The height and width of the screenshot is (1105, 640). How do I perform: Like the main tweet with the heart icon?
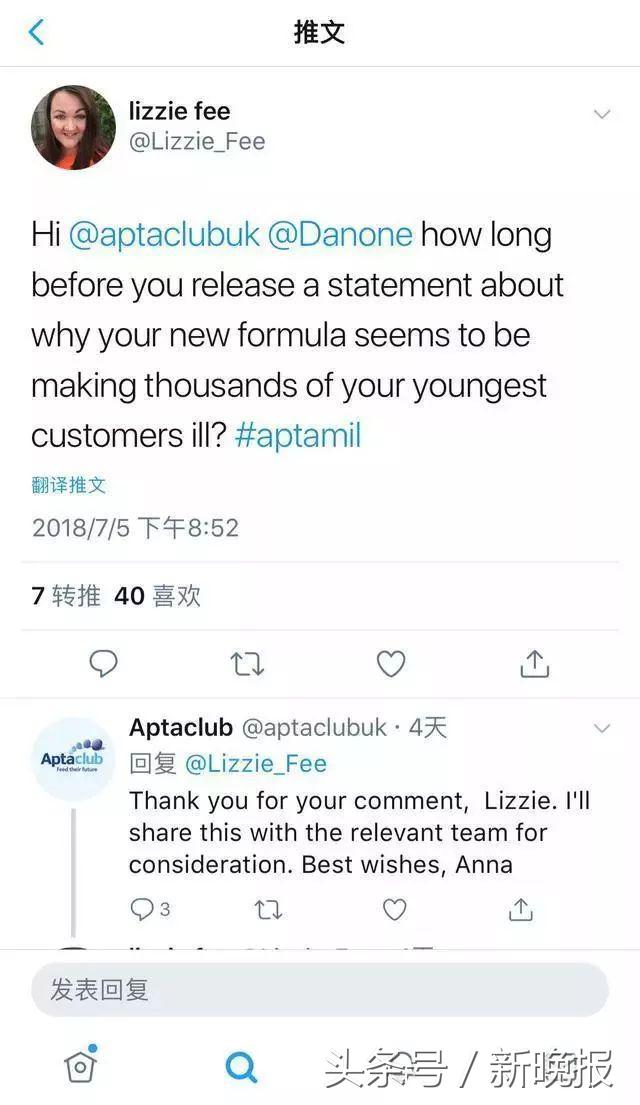pos(390,663)
